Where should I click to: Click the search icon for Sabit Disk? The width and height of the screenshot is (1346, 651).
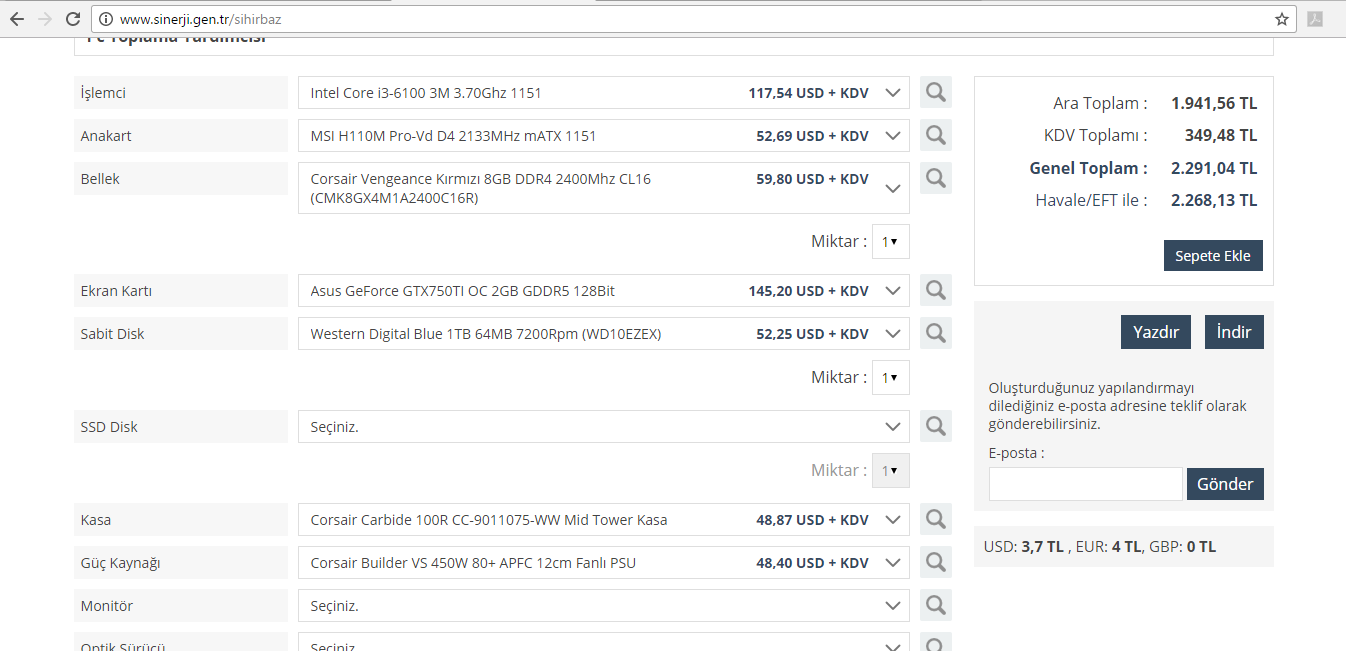coord(936,333)
